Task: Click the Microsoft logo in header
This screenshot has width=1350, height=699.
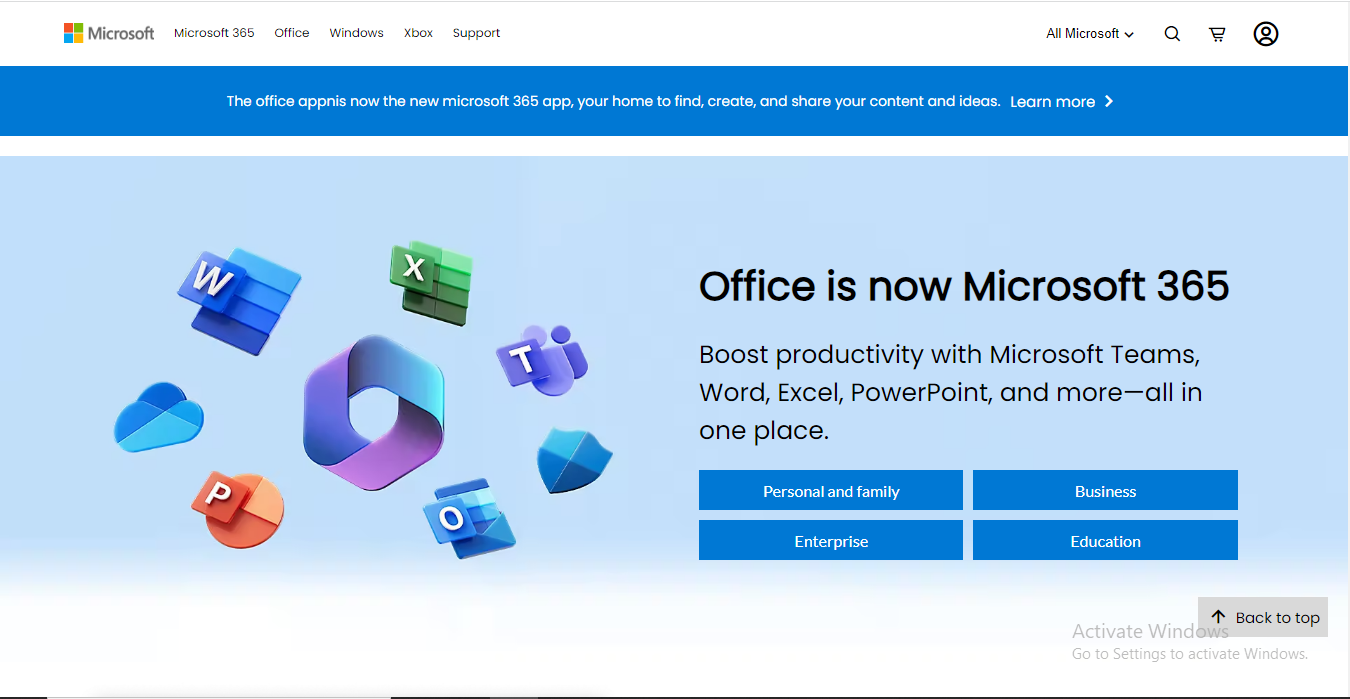Action: [x=109, y=33]
